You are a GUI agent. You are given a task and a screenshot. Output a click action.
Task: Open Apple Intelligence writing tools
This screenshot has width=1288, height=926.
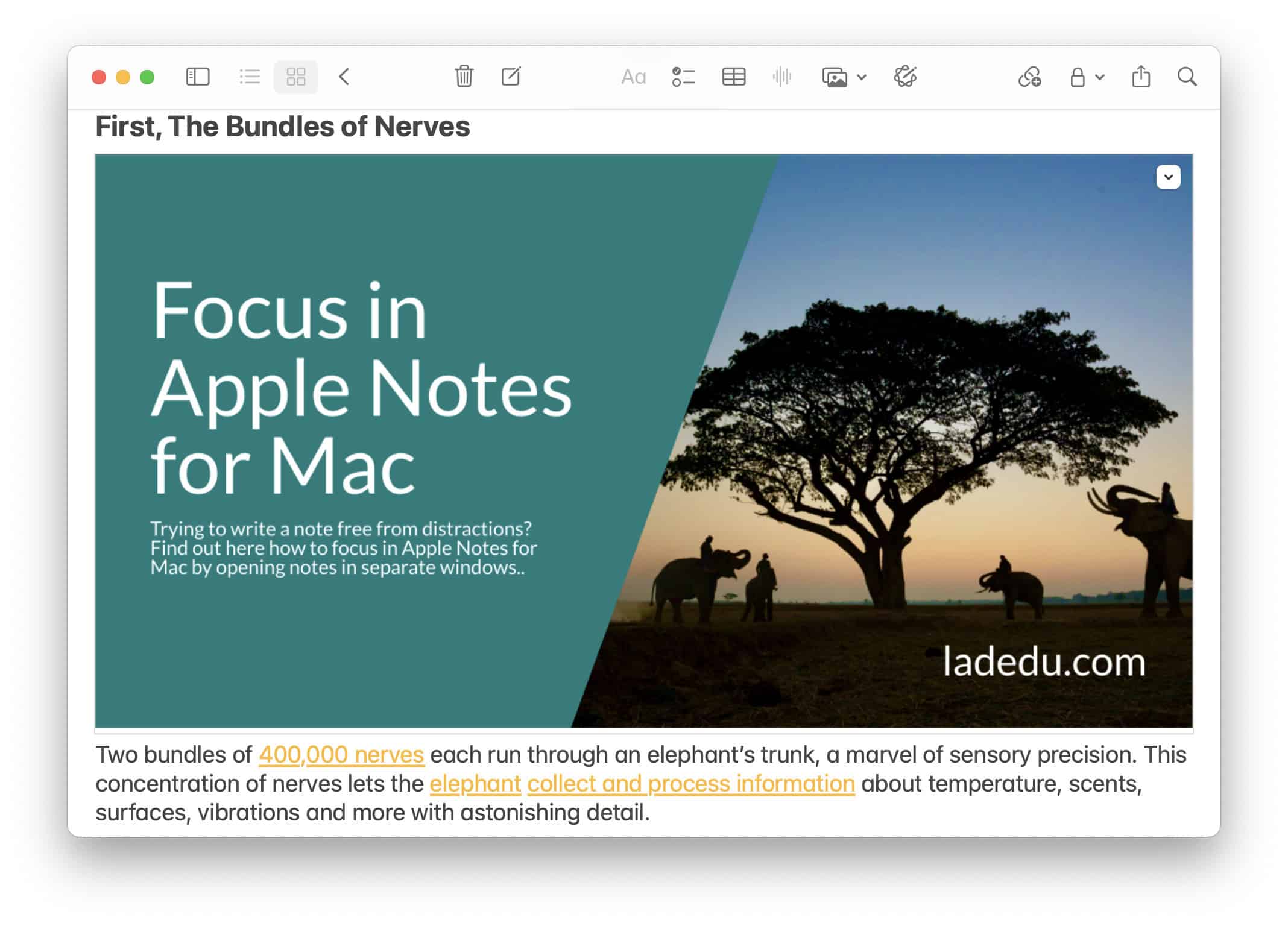(906, 77)
